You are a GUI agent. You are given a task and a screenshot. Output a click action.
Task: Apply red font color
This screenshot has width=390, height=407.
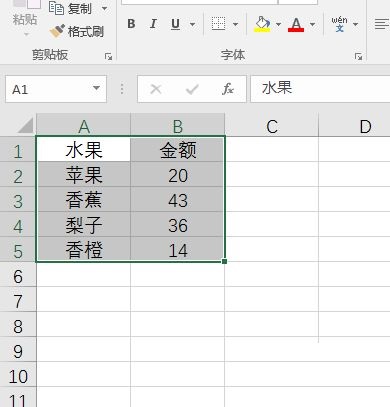pyautogui.click(x=296, y=24)
